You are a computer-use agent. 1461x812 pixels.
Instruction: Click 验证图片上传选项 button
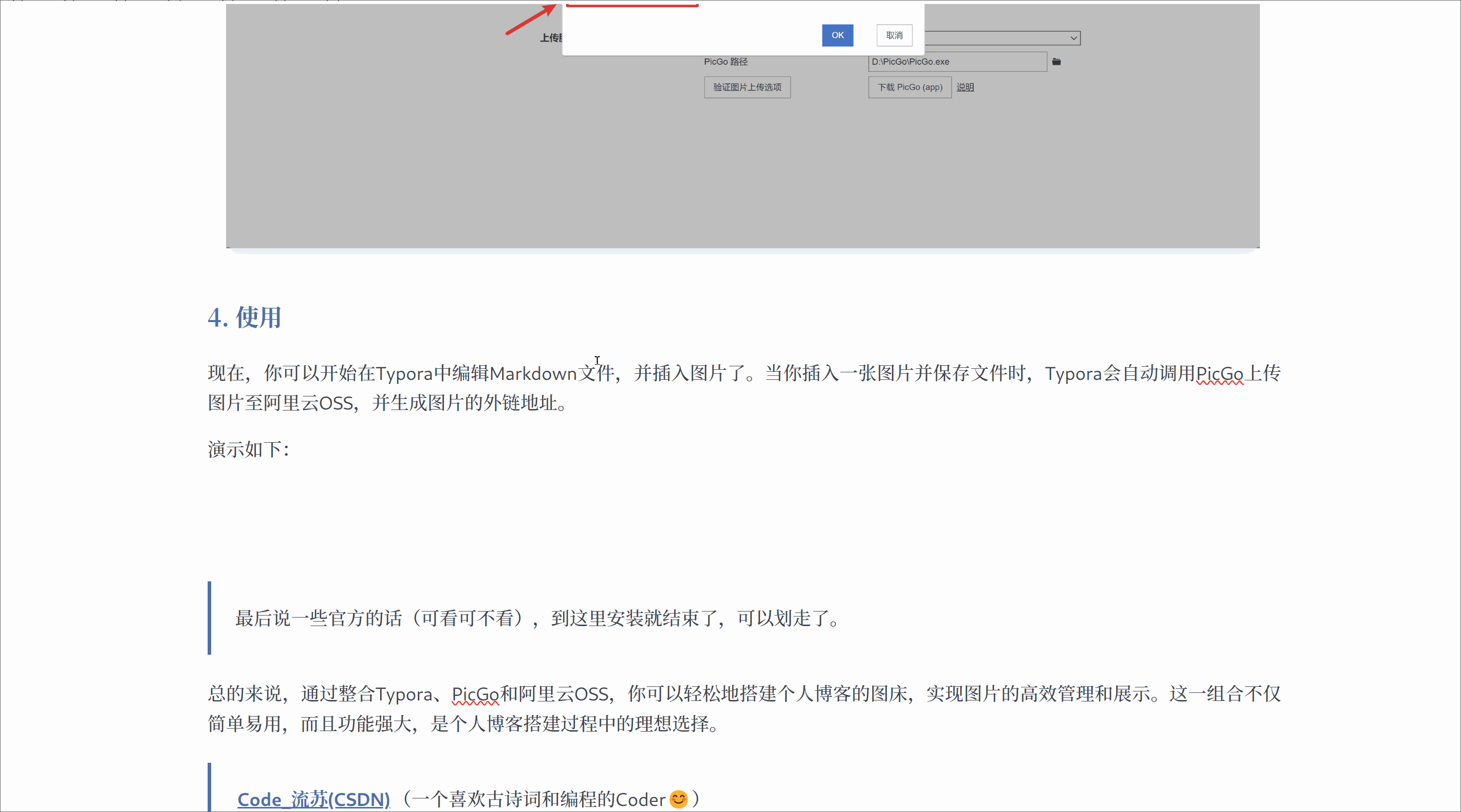[747, 87]
